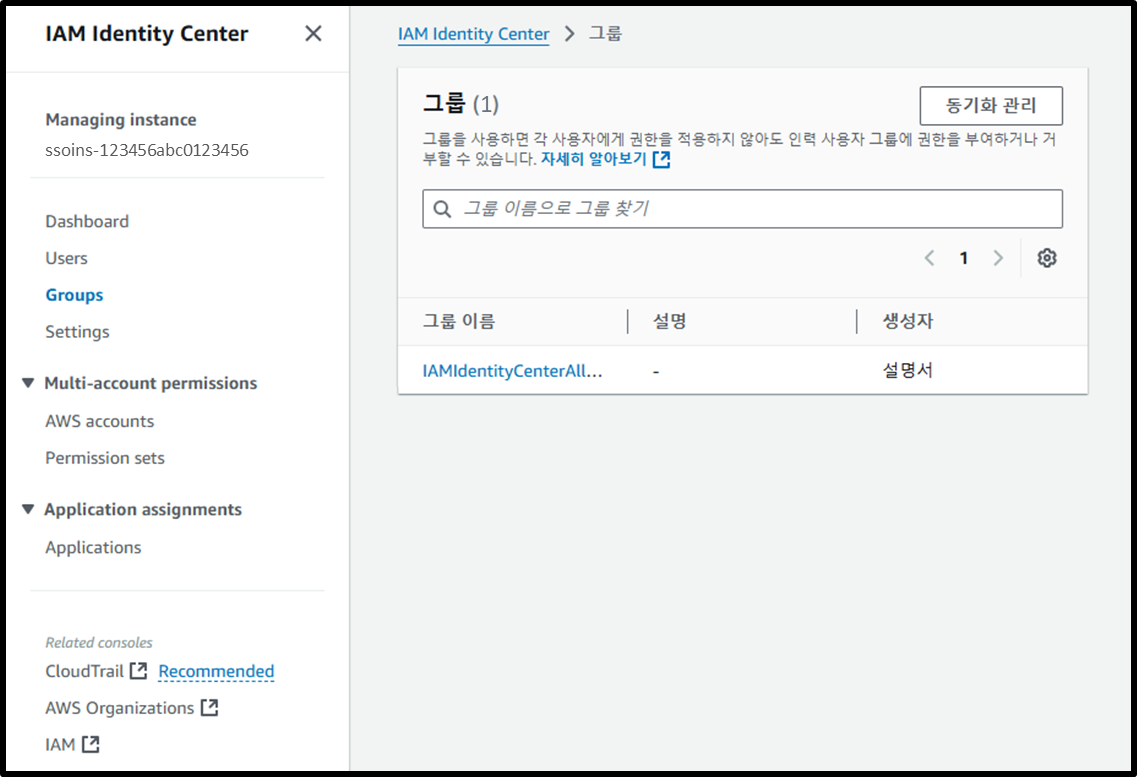
Task: Open Dashboard in sidebar
Action: point(87,221)
